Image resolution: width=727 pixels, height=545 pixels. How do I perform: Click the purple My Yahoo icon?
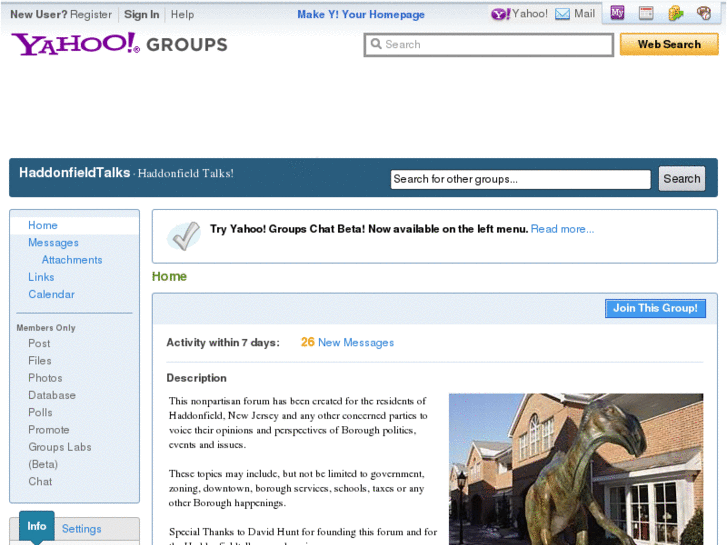[x=617, y=13]
